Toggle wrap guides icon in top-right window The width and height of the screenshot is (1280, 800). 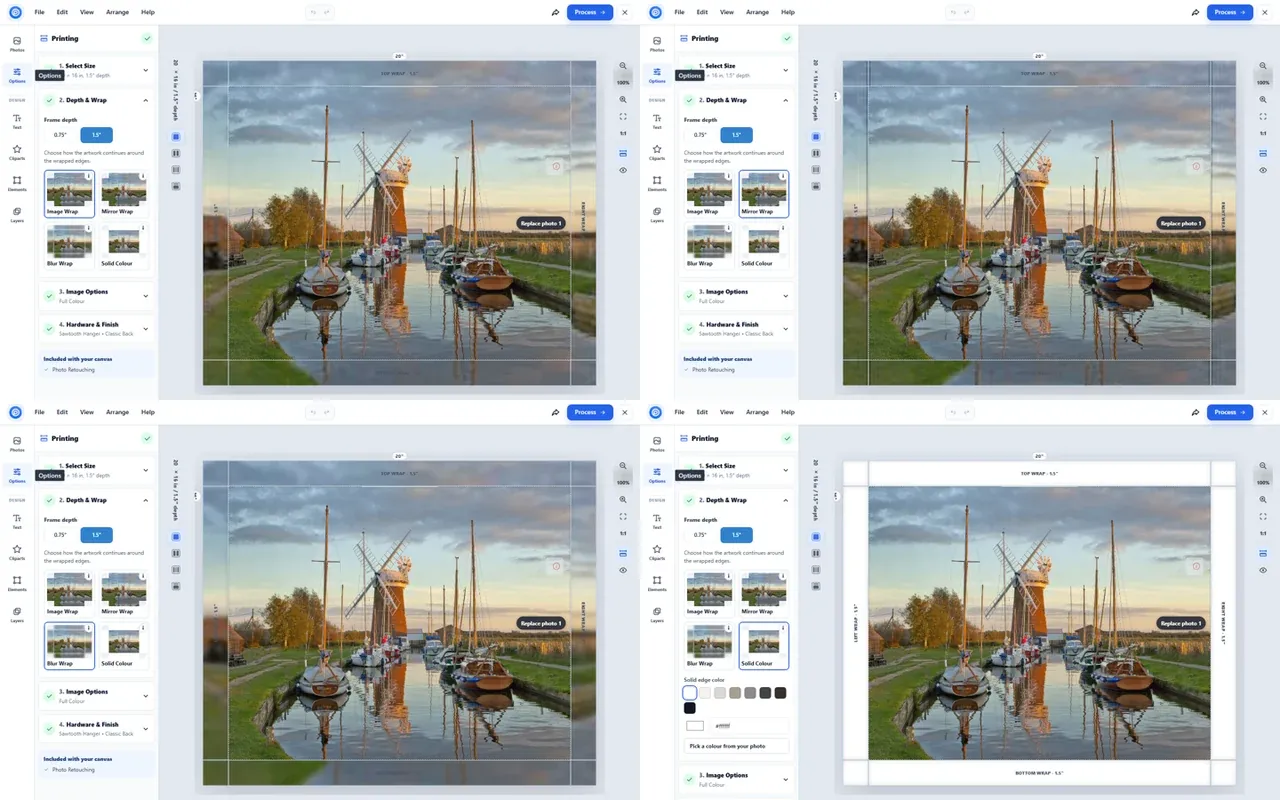pyautogui.click(x=1263, y=153)
